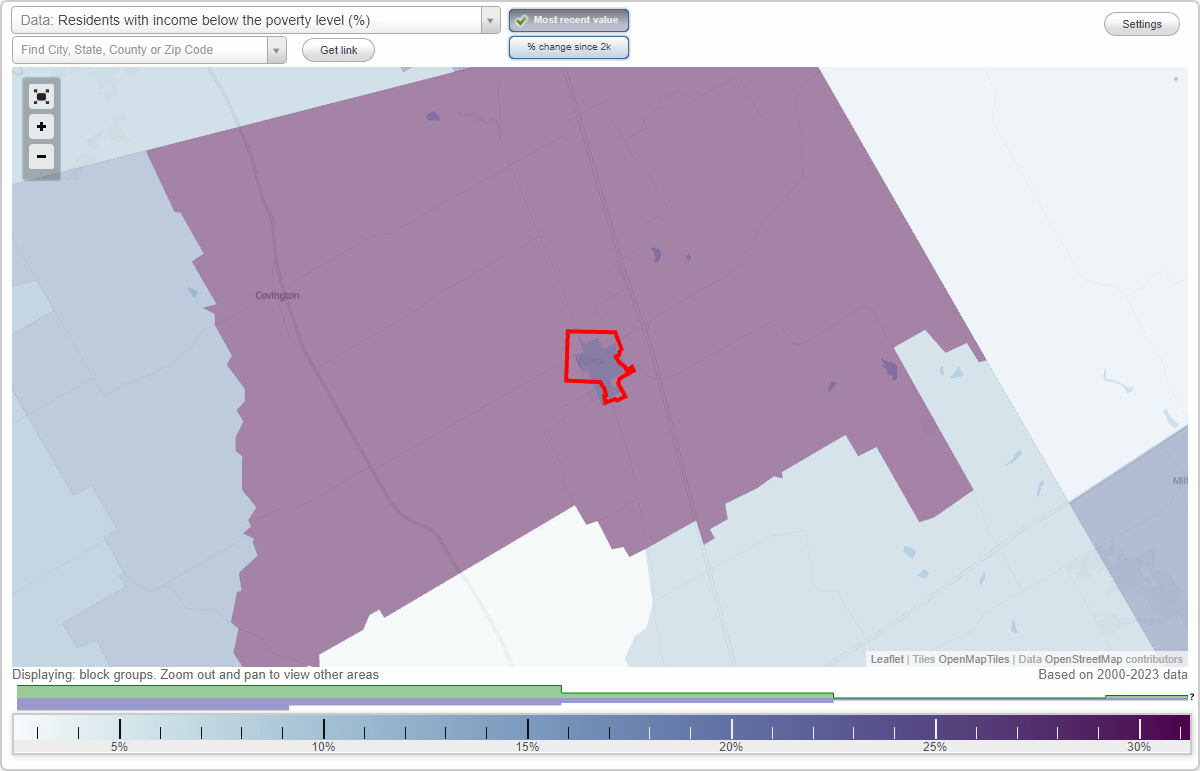Select a value on the poverty color scale
This screenshot has width=1200, height=771.
click(x=600, y=727)
